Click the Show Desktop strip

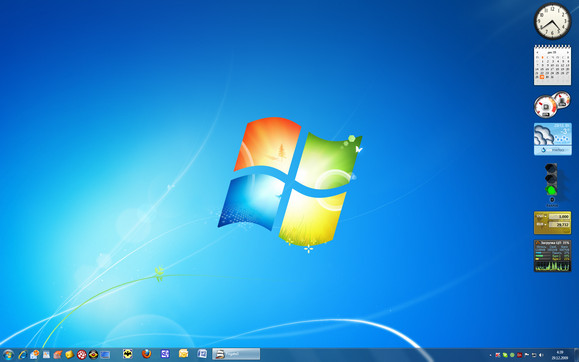[576, 355]
